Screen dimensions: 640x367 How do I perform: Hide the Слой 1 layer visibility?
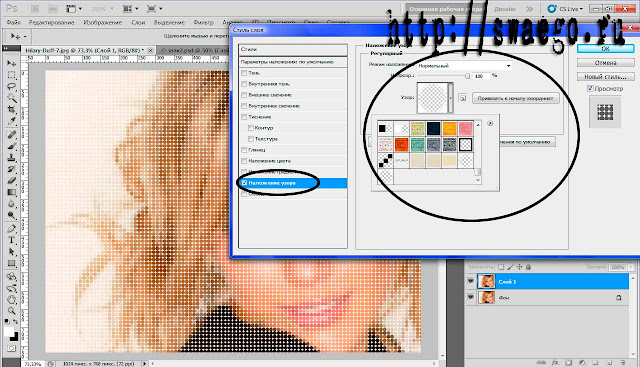coord(470,281)
